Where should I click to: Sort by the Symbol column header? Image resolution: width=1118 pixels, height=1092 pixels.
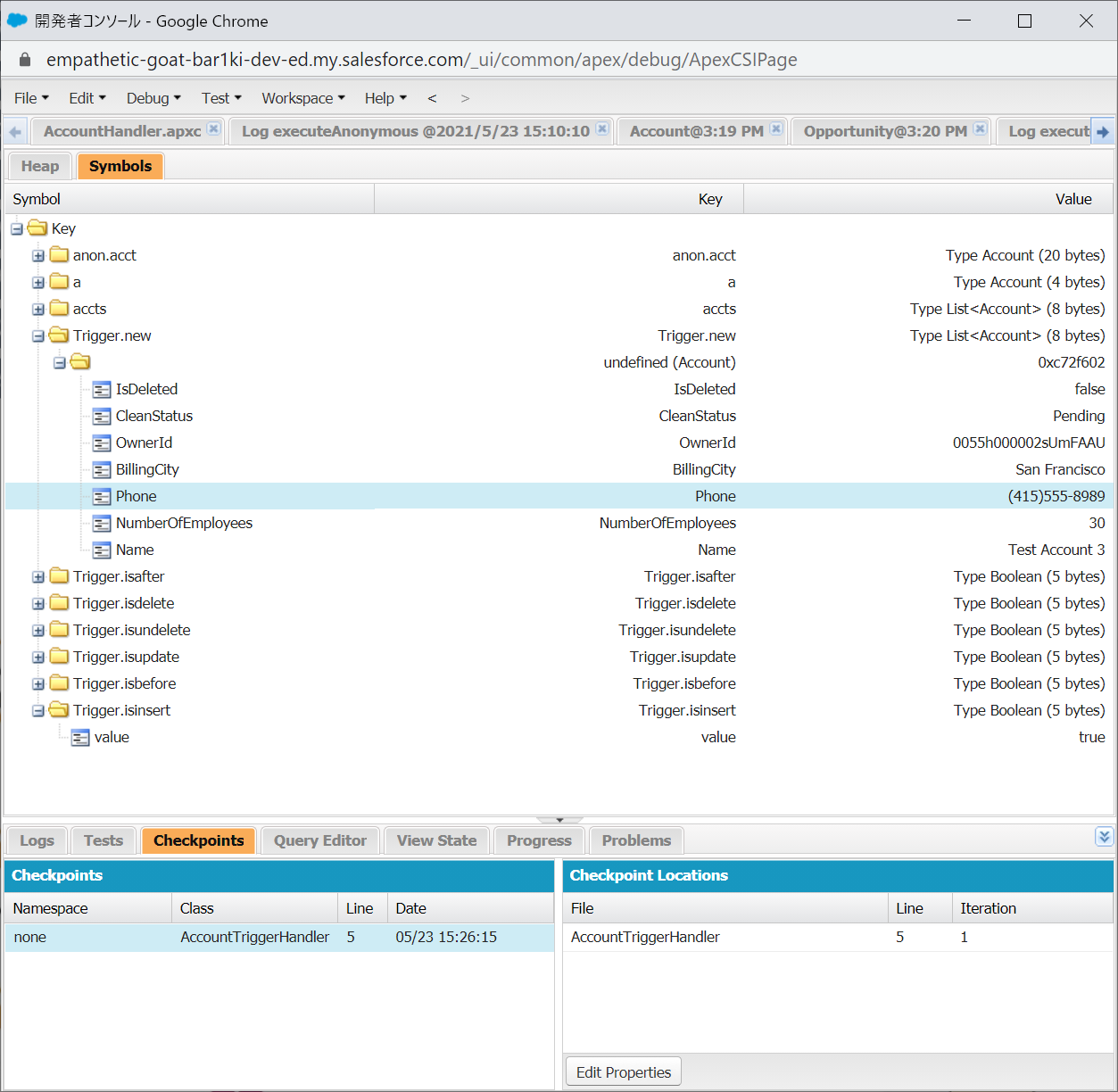(x=189, y=199)
